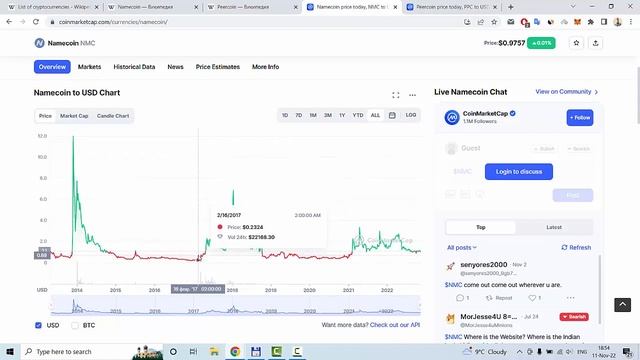Viewport: 640px width, 360px height.
Task: Open Chrome from the taskbar
Action: [x=235, y=351]
